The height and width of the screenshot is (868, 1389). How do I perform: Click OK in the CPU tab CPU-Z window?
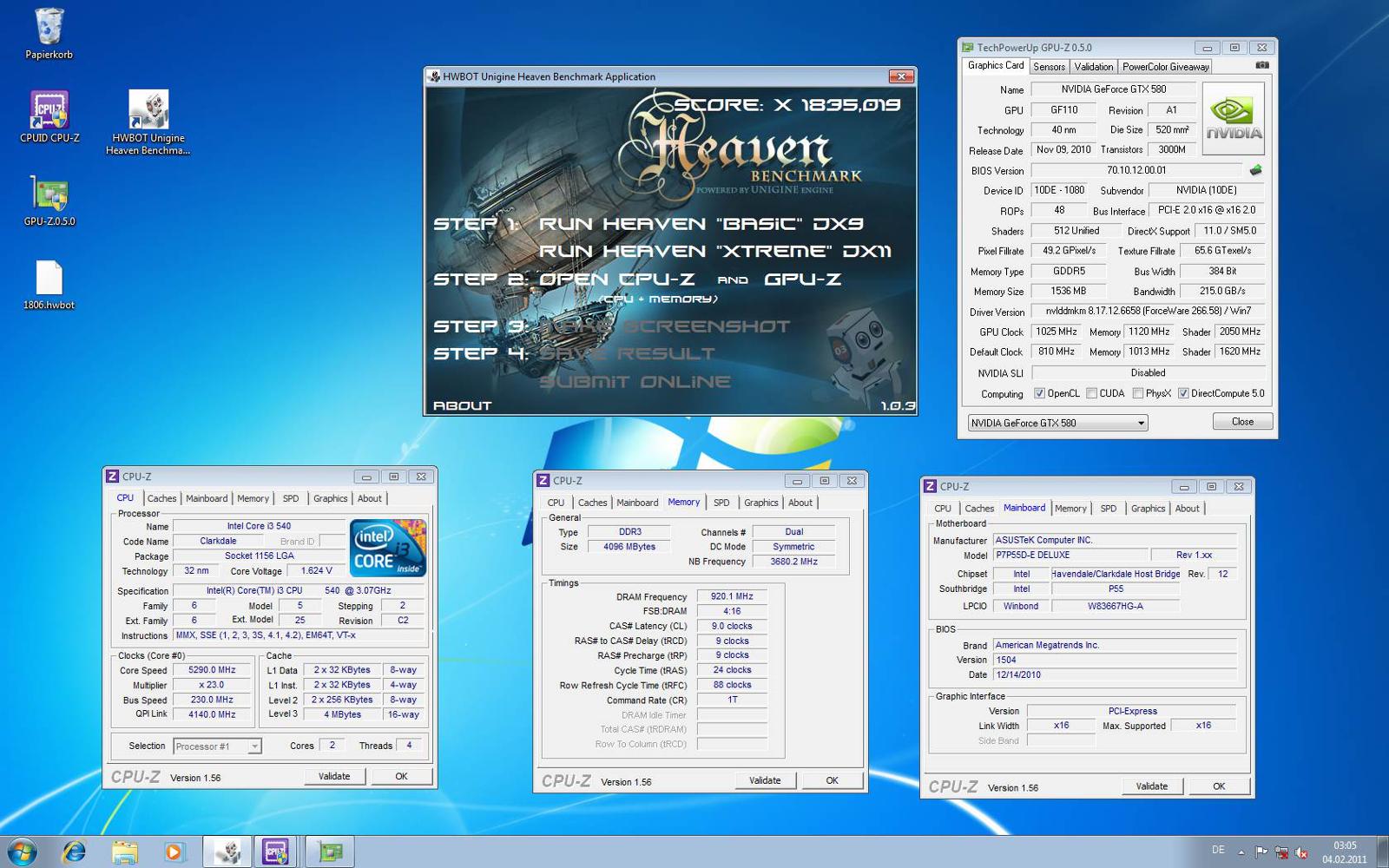coord(401,776)
